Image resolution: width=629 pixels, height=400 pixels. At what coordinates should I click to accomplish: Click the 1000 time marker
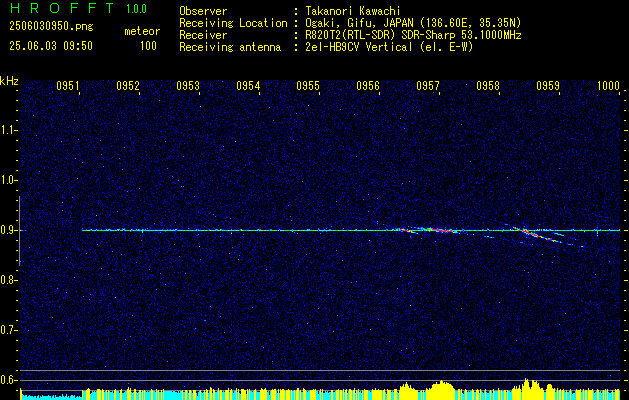point(608,86)
